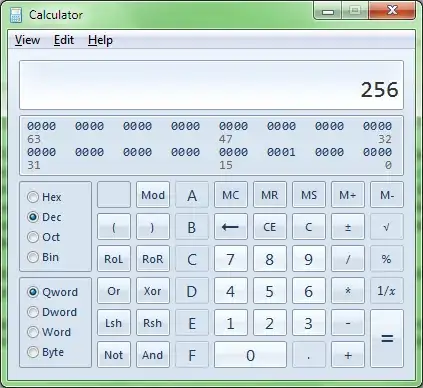Clear all with the C button beside CE
Image resolution: width=423 pixels, height=388 pixels.
(309, 227)
